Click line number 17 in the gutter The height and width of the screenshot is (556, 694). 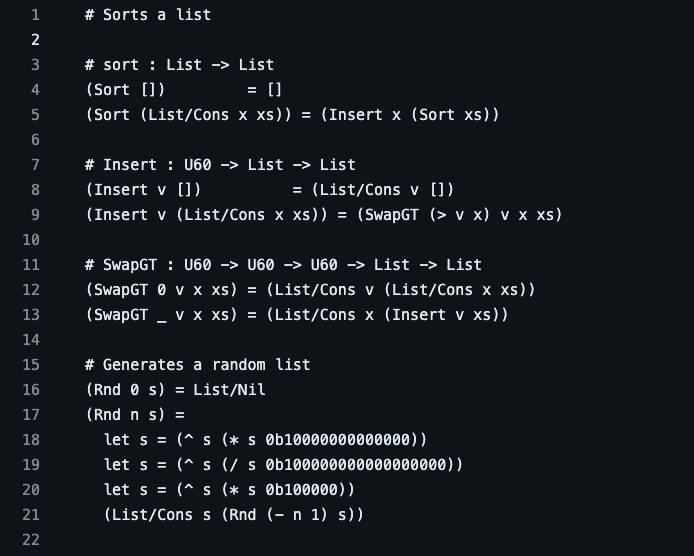click(x=31, y=415)
